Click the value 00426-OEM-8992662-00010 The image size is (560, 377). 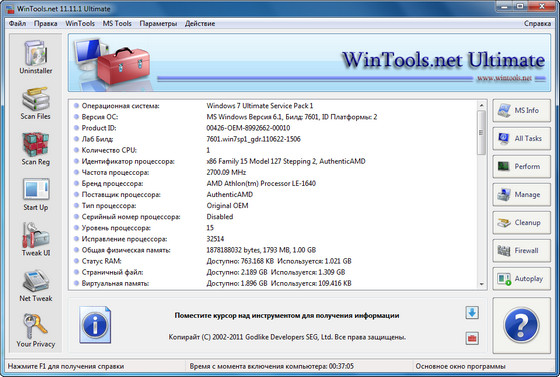[248, 128]
